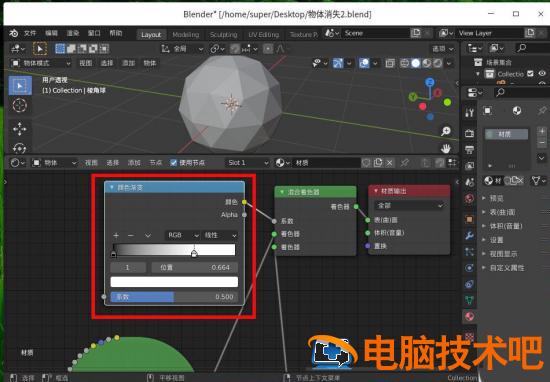Toggle Collection visibility eye icon in outliner

click(x=542, y=74)
